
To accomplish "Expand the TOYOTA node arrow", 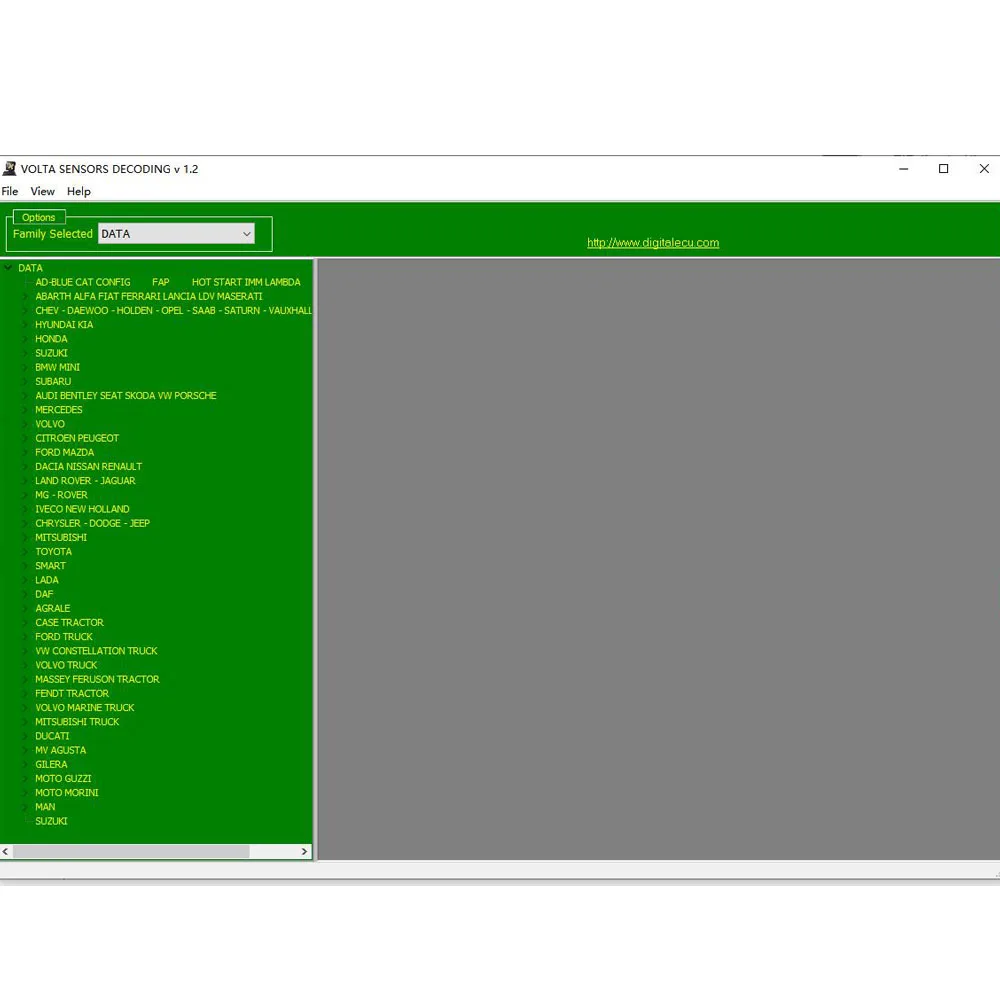I will pos(26,552).
